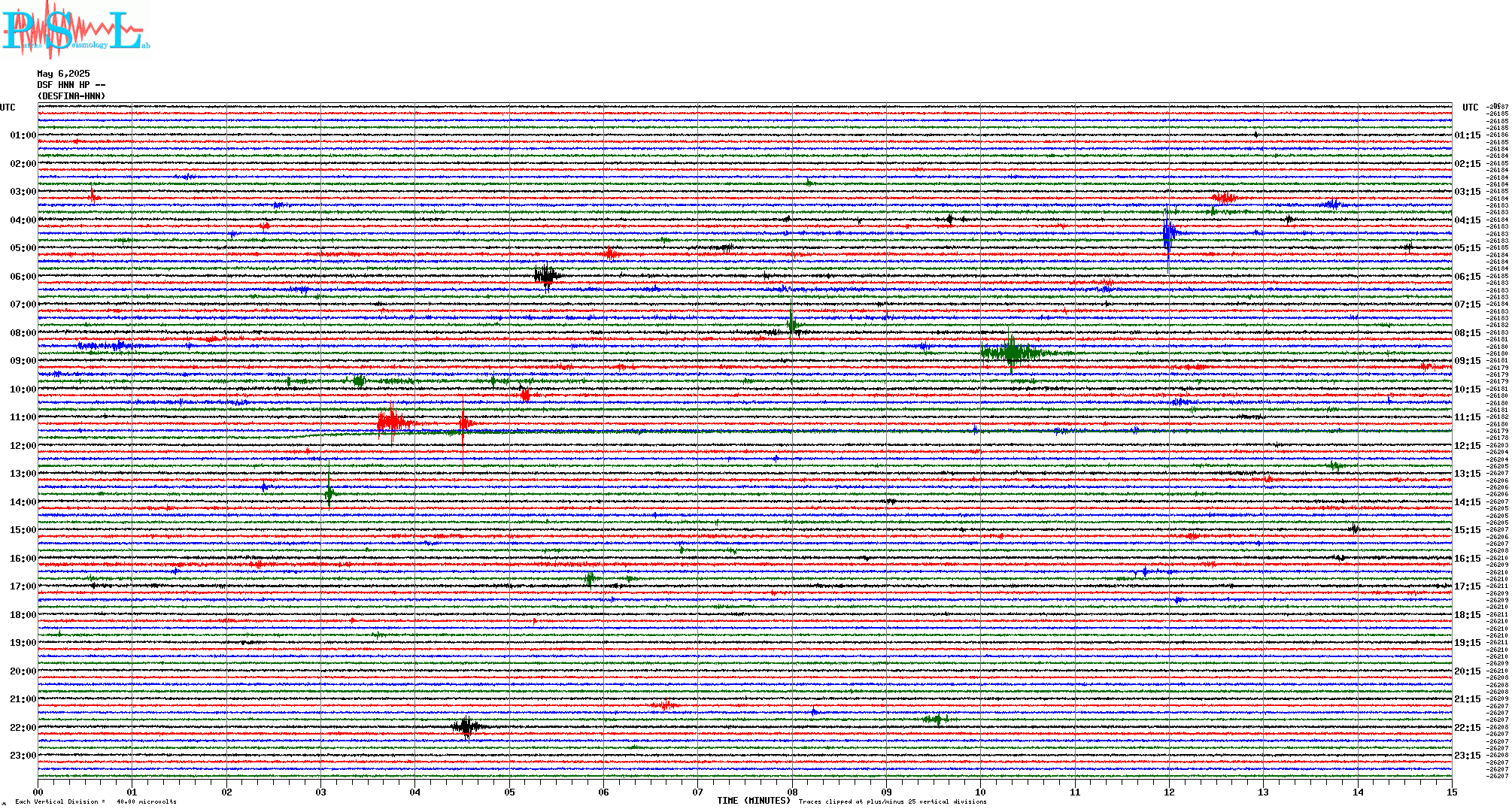Click the 22:15 time label on right
The height and width of the screenshot is (812, 1512).
click(1468, 728)
